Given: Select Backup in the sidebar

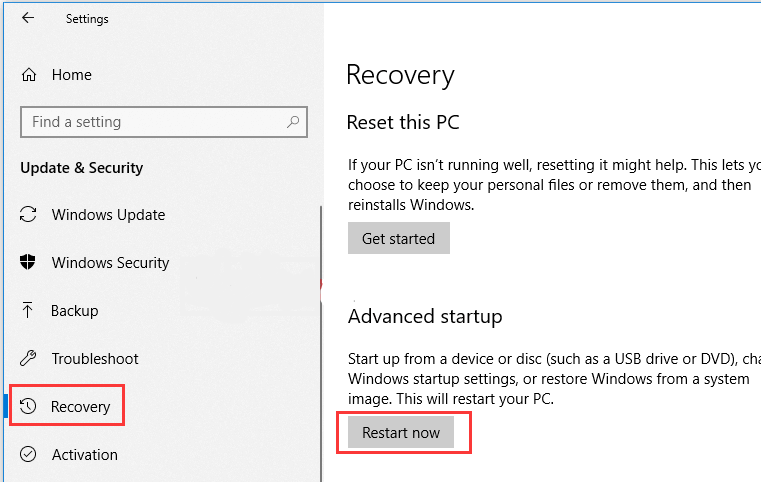Looking at the screenshot, I should 75,311.
